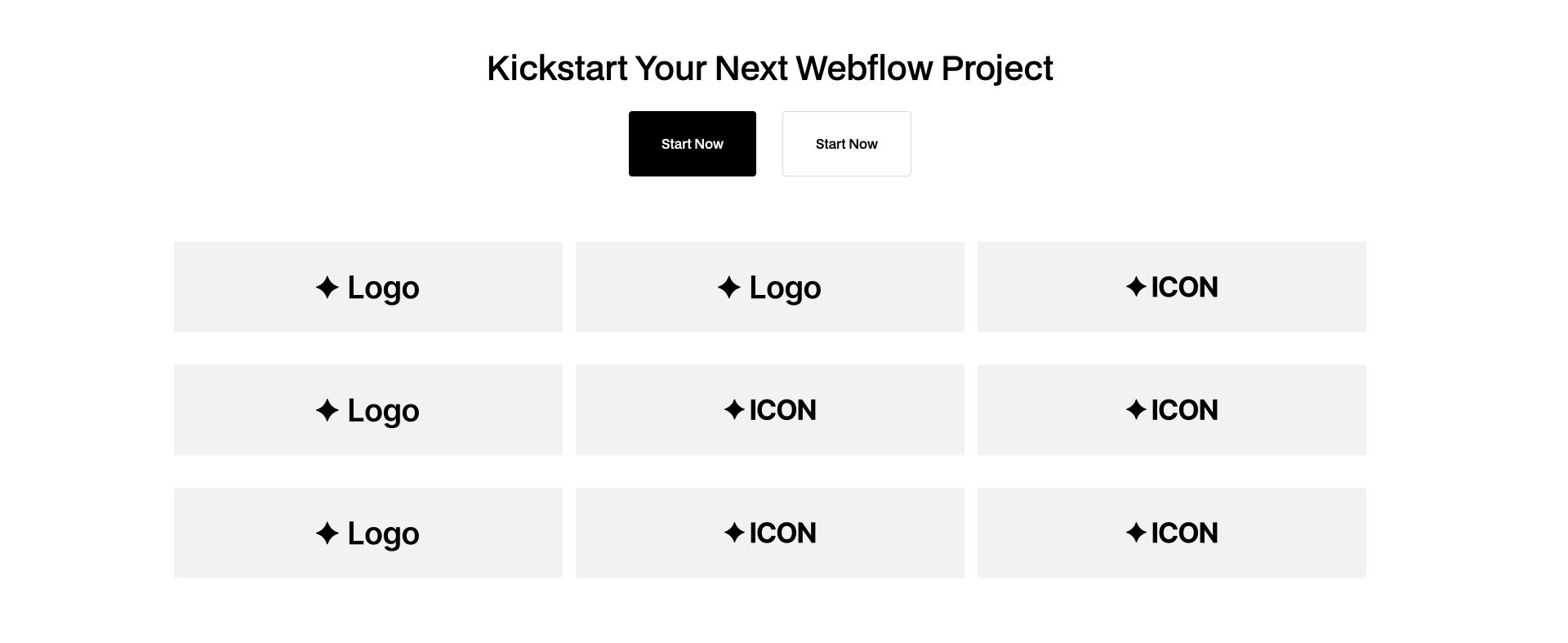Click the star icon in bottom-left Logo tile

327,533
